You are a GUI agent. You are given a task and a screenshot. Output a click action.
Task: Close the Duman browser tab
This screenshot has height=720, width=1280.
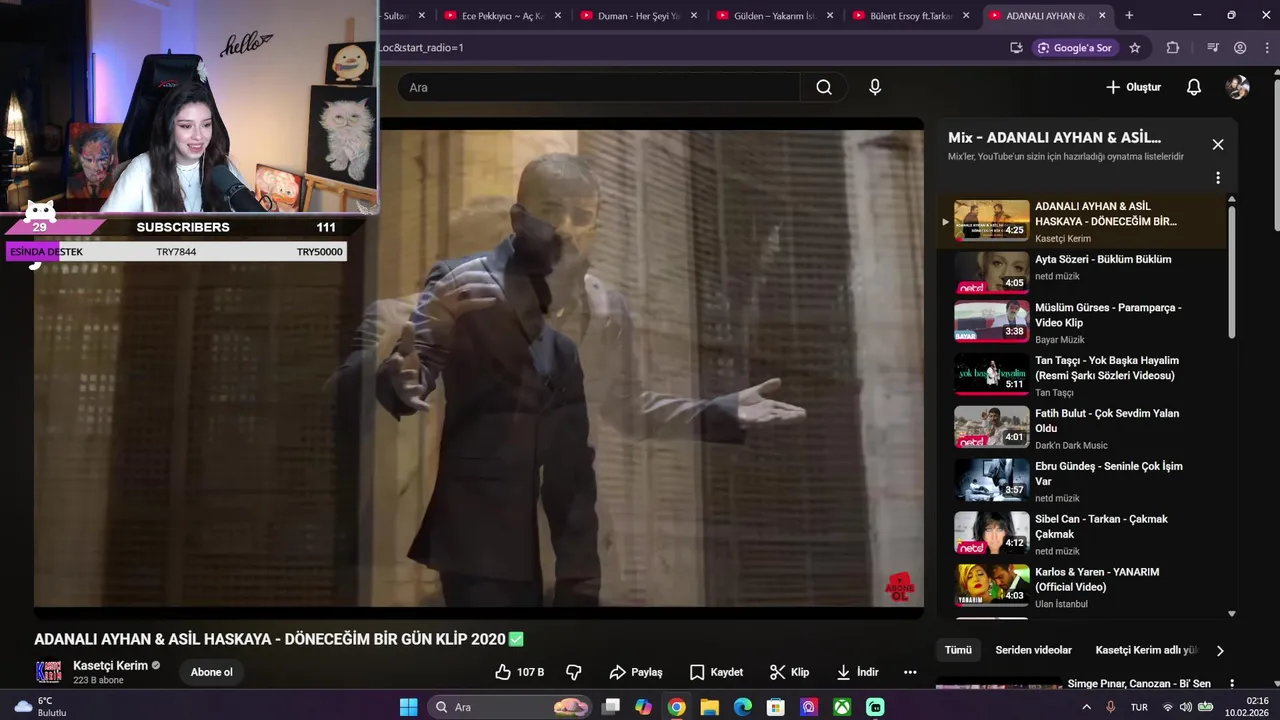pyautogui.click(x=694, y=16)
